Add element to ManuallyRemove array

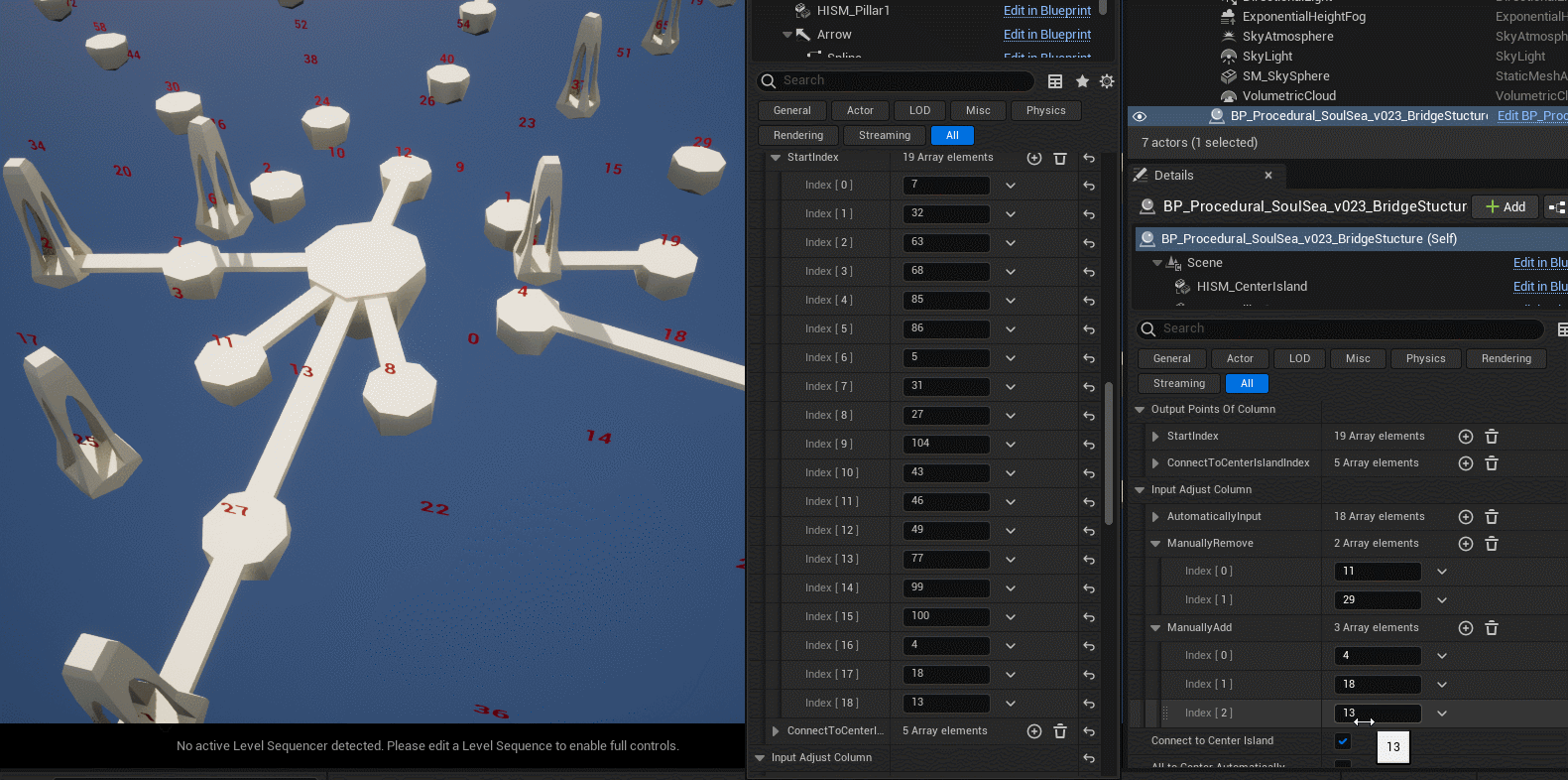pyautogui.click(x=1466, y=544)
